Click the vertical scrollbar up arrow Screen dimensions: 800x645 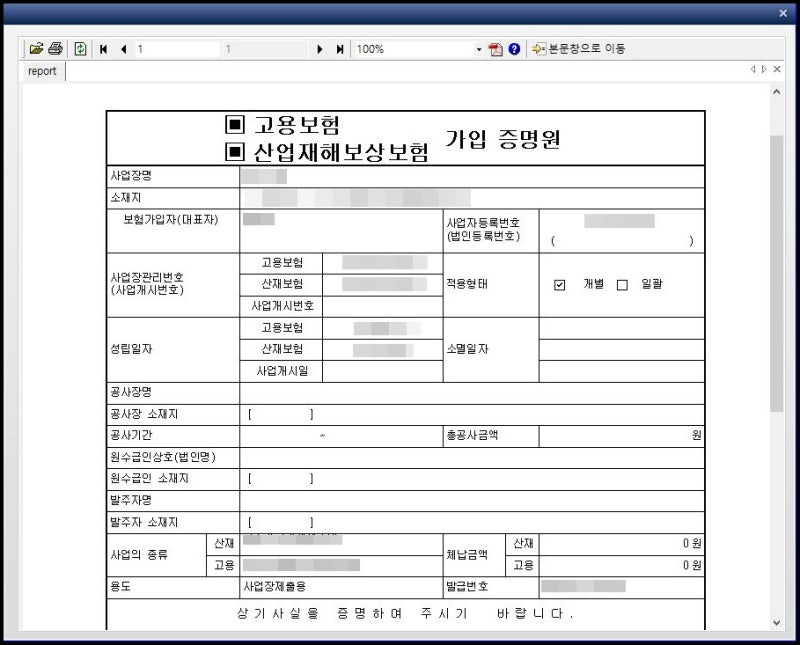pos(777,92)
